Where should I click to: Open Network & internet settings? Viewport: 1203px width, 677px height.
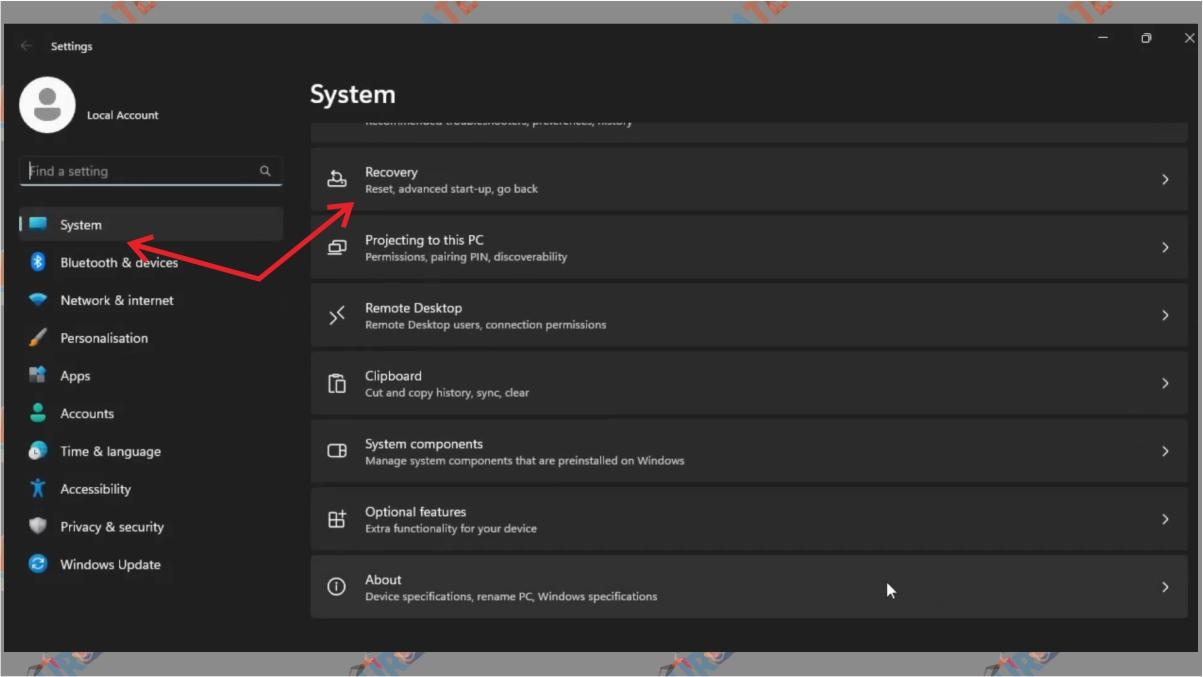click(x=151, y=300)
